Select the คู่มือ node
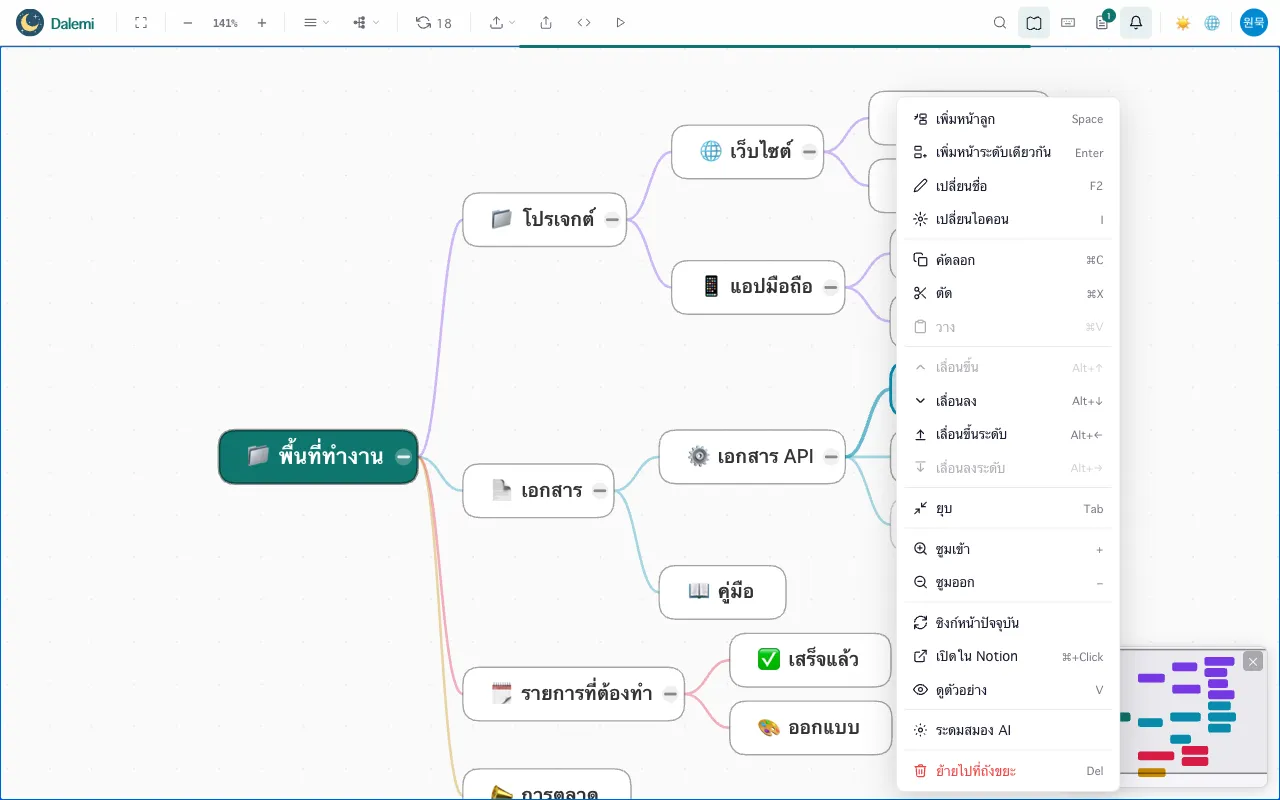 coord(722,592)
